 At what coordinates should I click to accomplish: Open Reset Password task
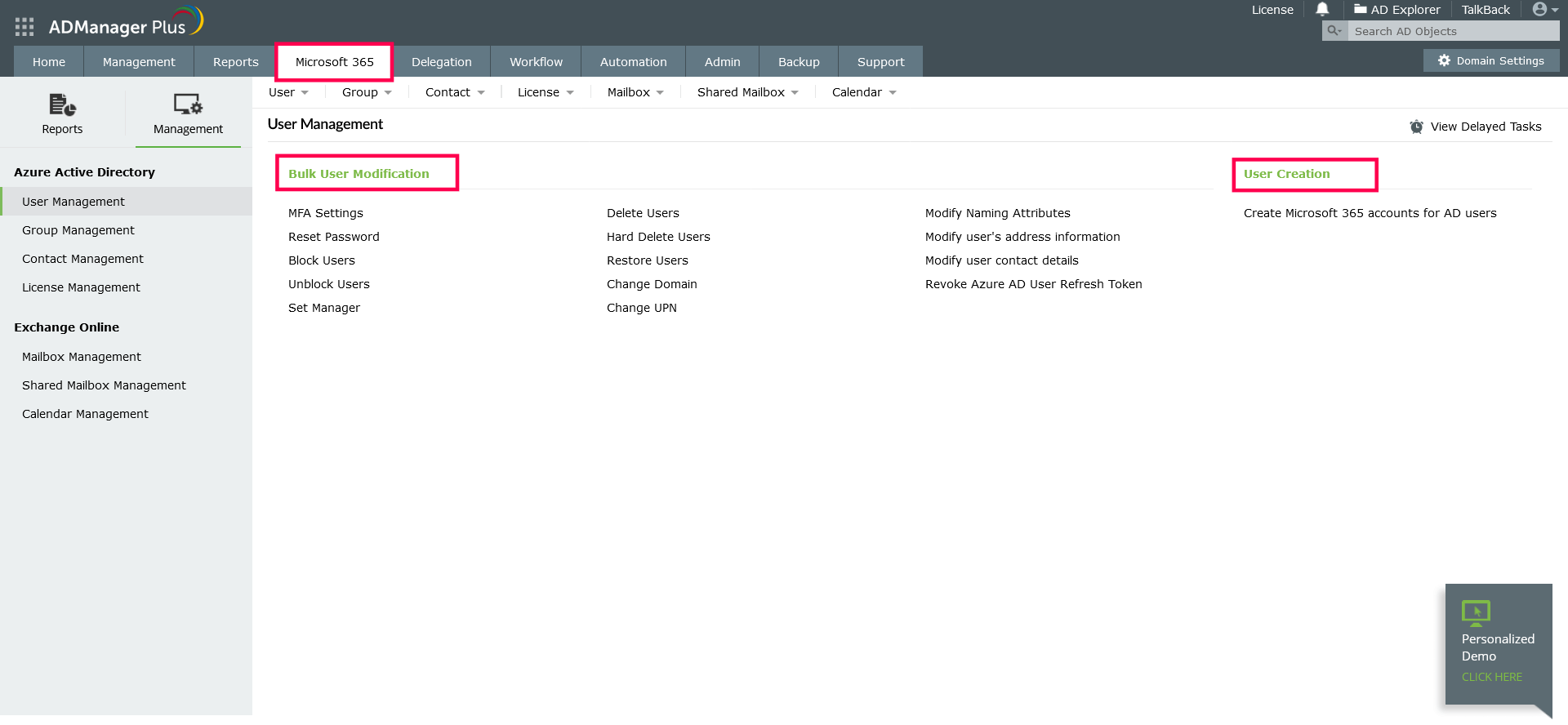(x=334, y=237)
